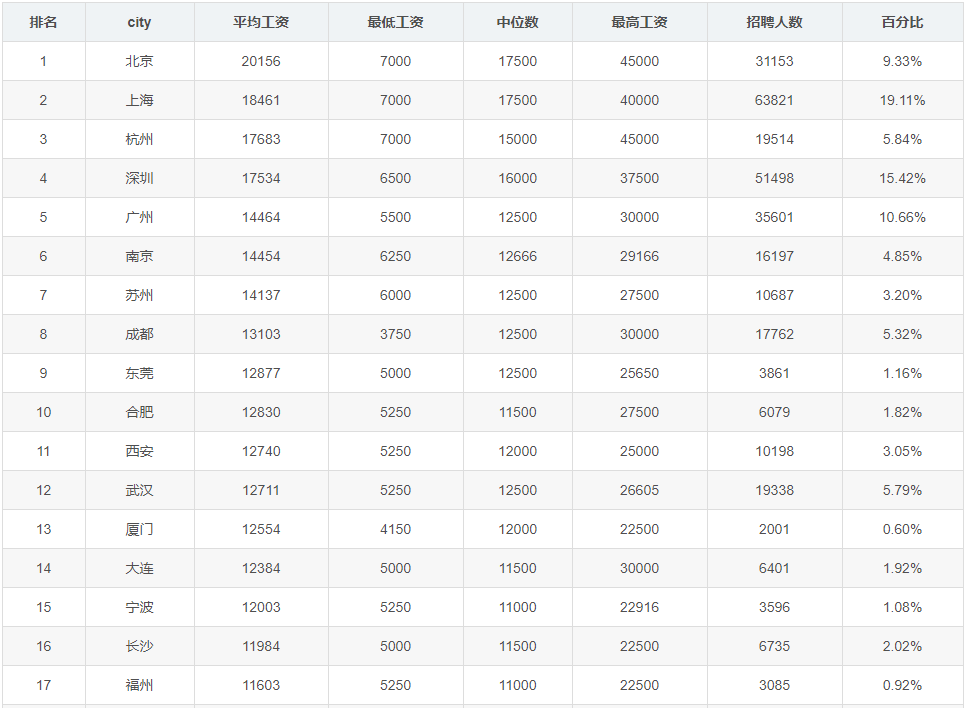Select median value 16000
Viewport: 968px width, 708px height.
coord(517,178)
